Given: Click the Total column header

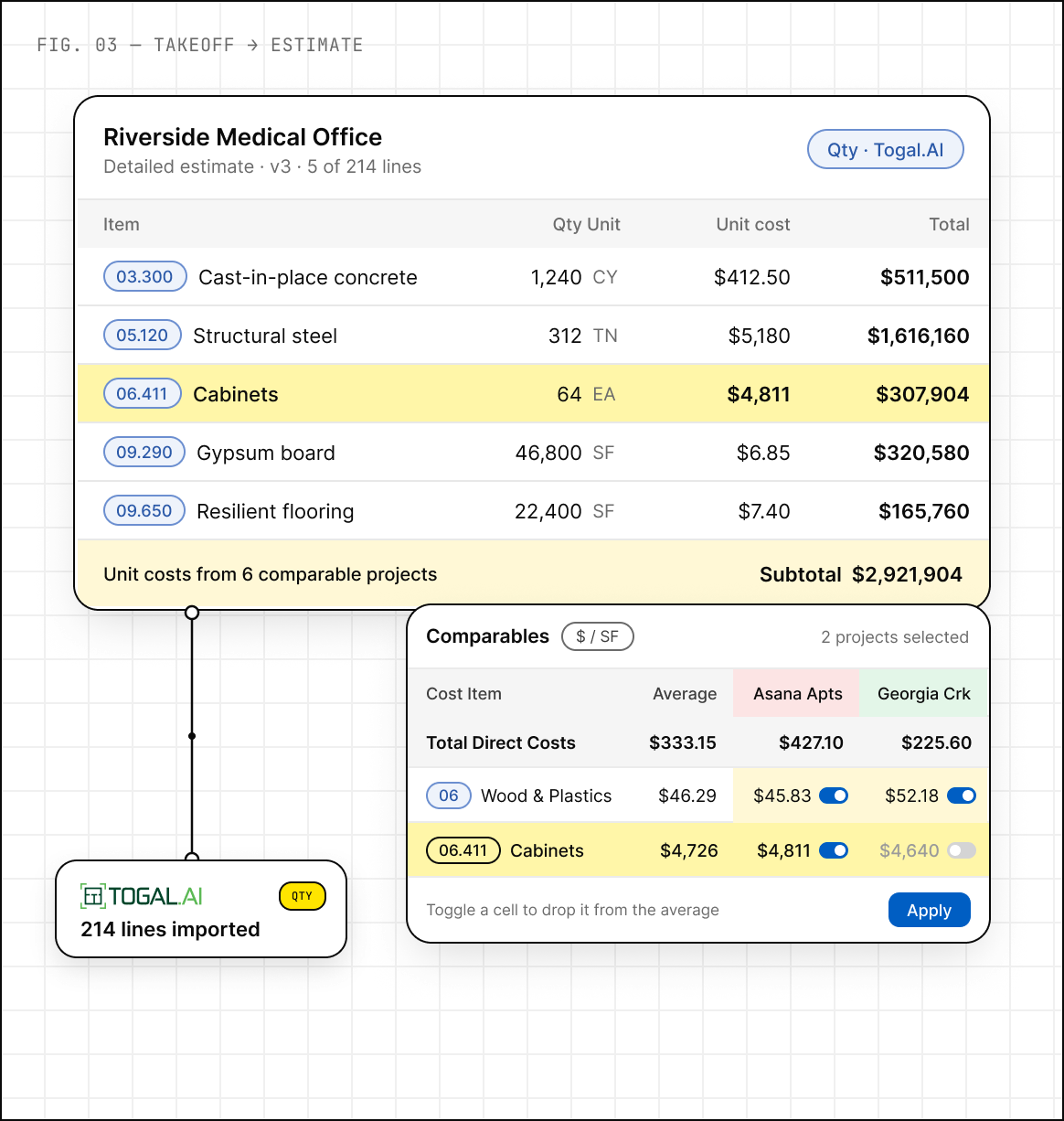Looking at the screenshot, I should pyautogui.click(x=949, y=224).
